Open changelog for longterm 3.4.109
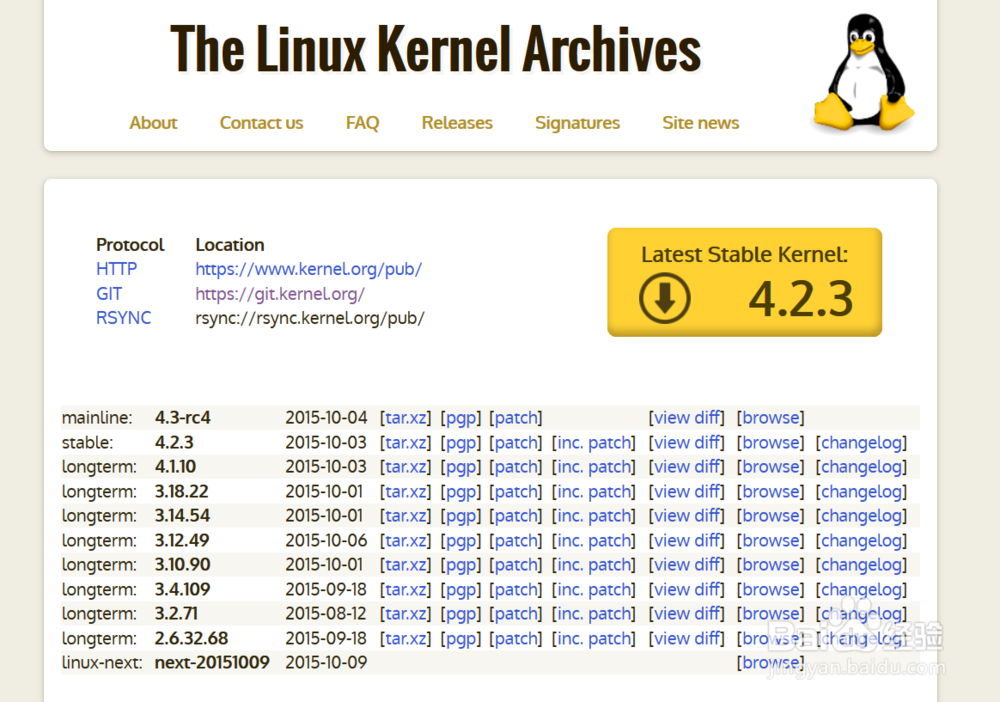The image size is (1000, 702). (861, 590)
